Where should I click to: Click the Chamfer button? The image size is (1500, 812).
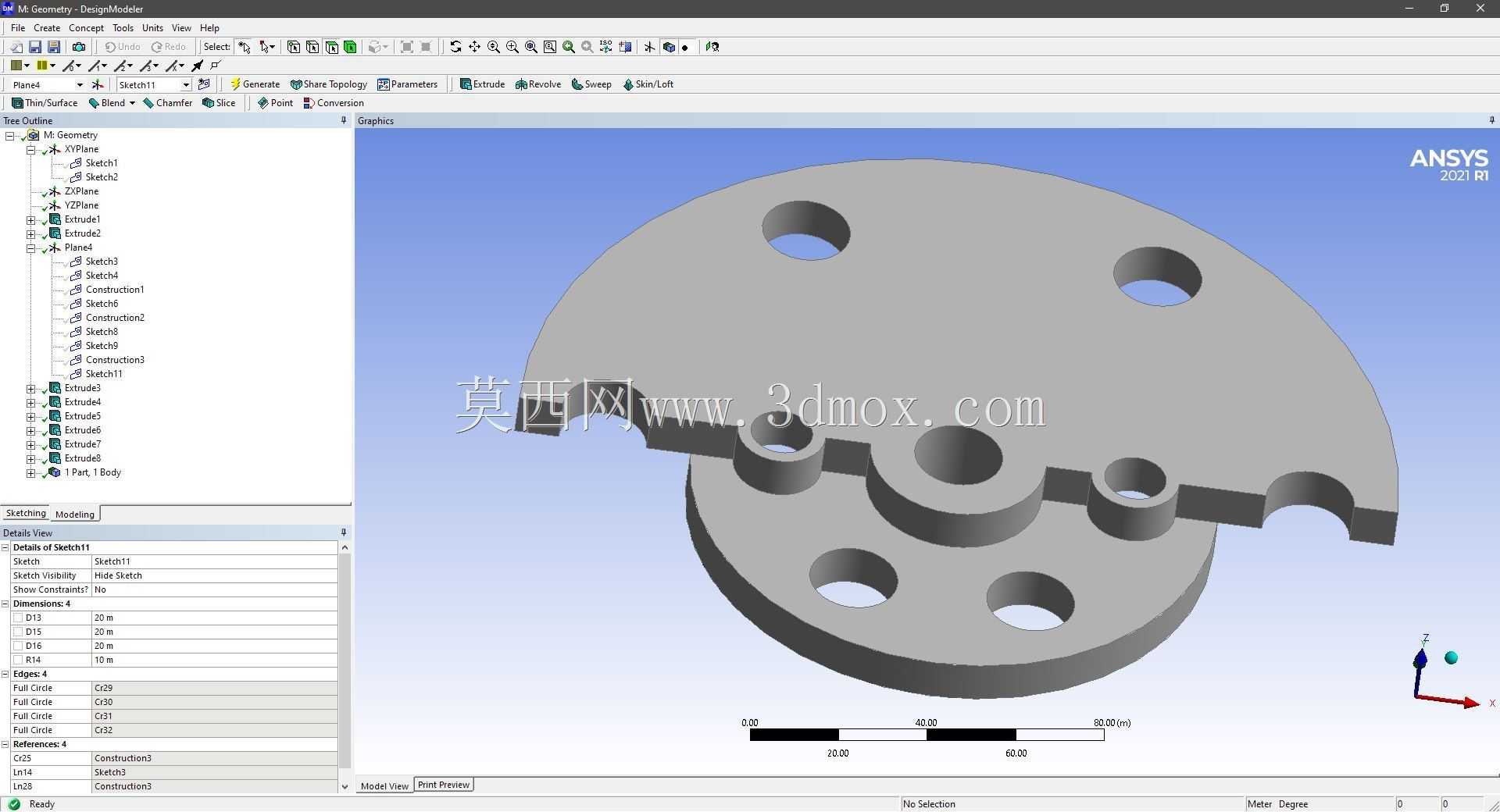click(167, 103)
